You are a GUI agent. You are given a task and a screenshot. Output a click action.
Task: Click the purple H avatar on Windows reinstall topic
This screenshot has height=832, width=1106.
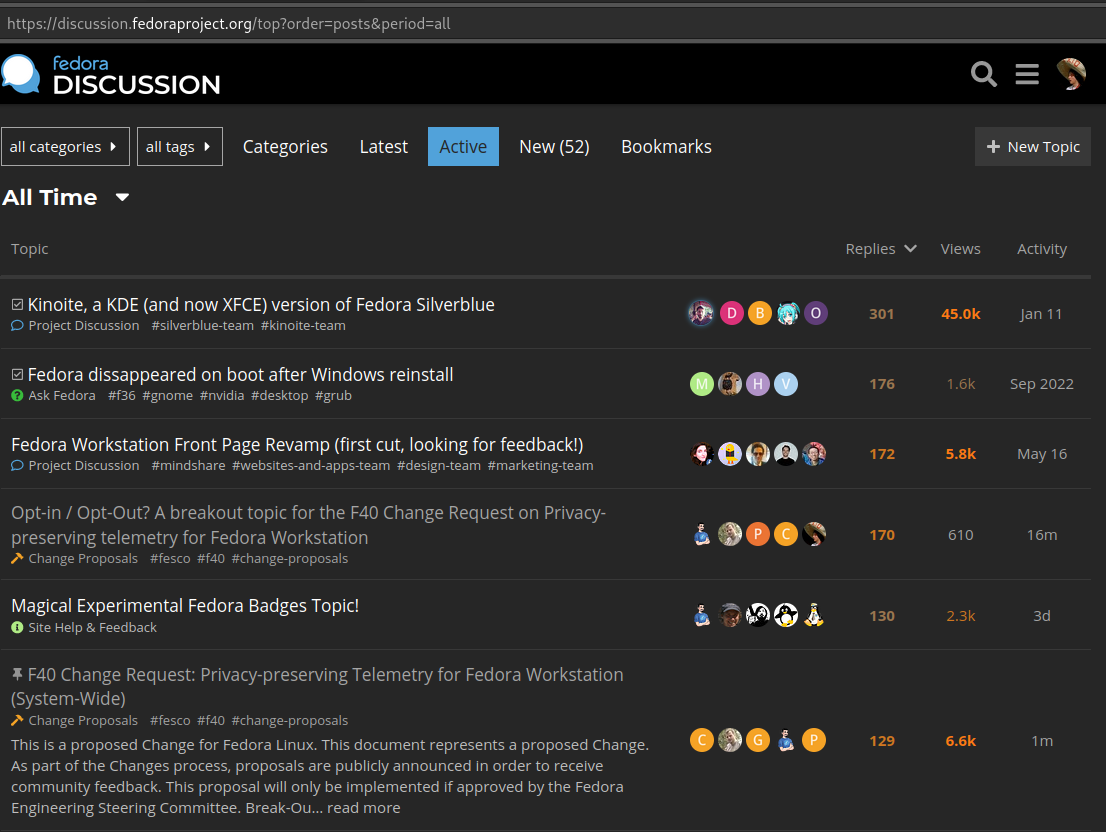(x=758, y=384)
